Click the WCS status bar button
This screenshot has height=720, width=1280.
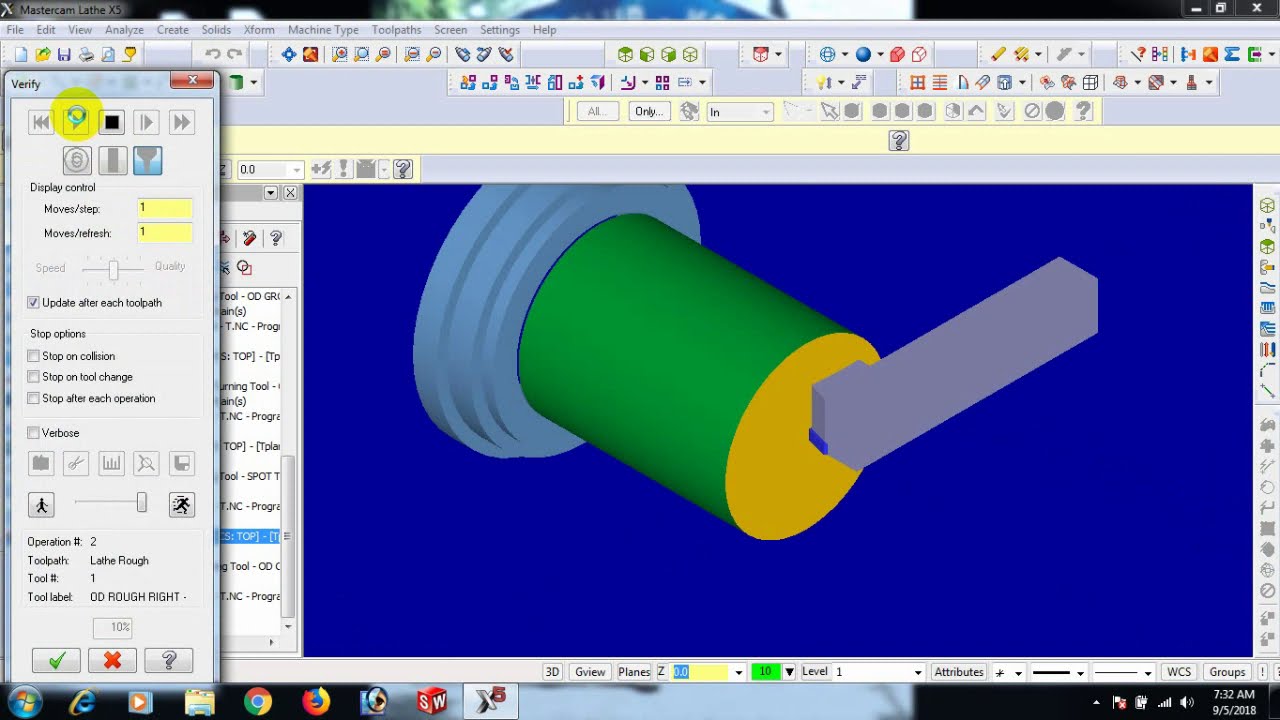pyautogui.click(x=1179, y=672)
